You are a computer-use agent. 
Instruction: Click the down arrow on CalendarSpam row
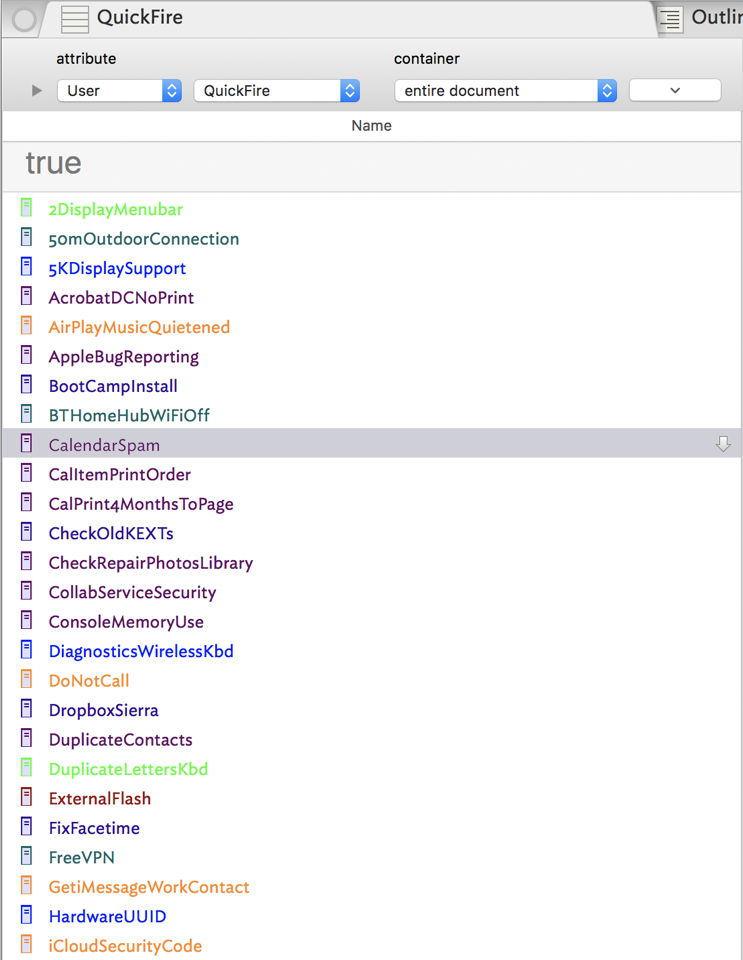723,444
